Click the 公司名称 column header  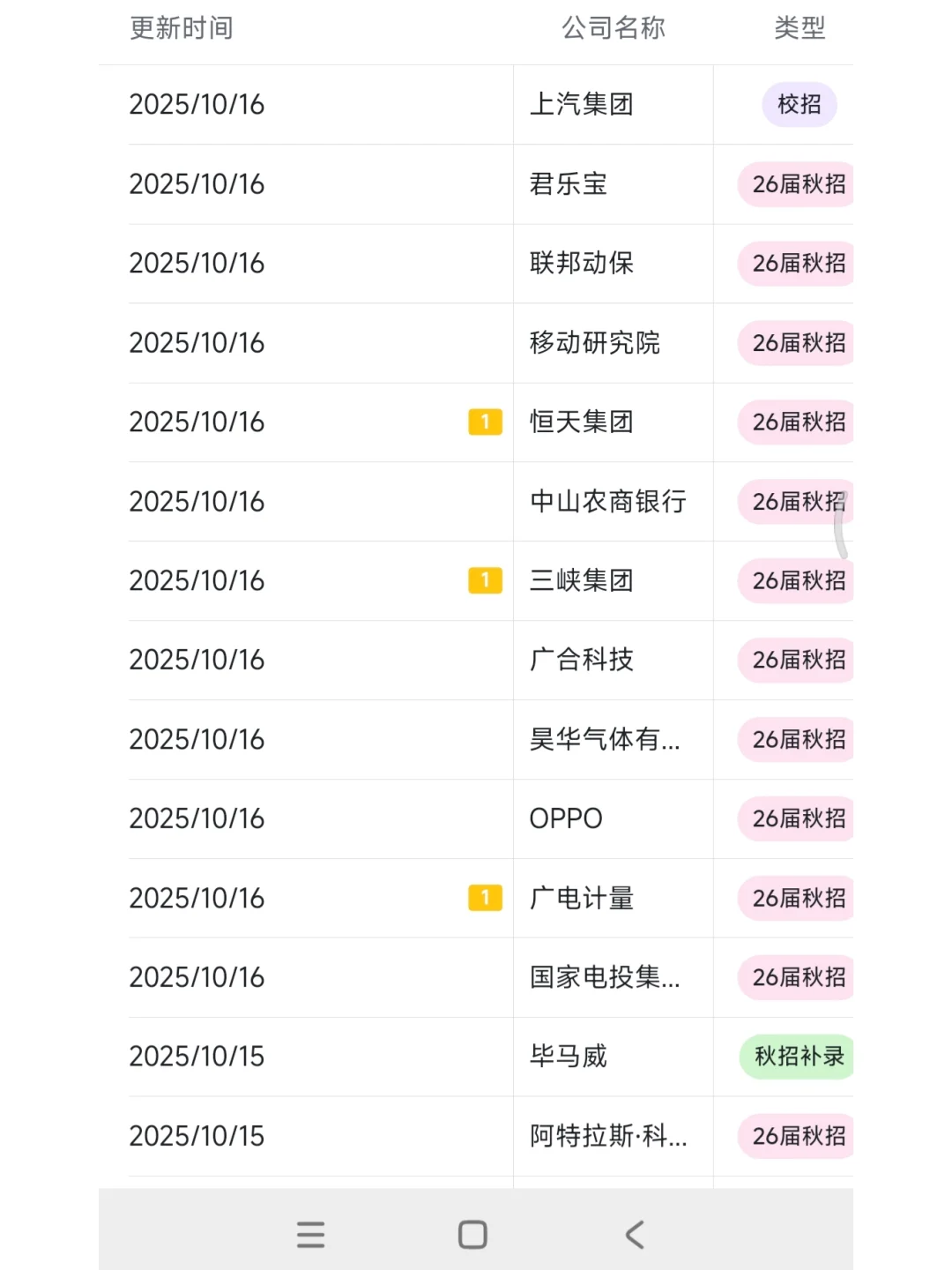pos(614,28)
